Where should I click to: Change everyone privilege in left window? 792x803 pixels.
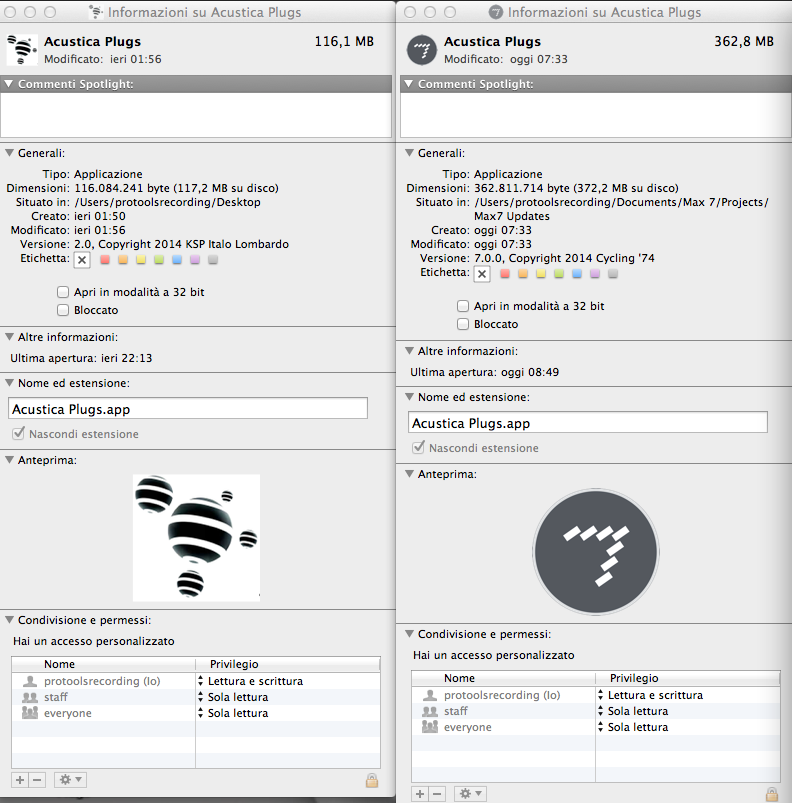pos(233,713)
